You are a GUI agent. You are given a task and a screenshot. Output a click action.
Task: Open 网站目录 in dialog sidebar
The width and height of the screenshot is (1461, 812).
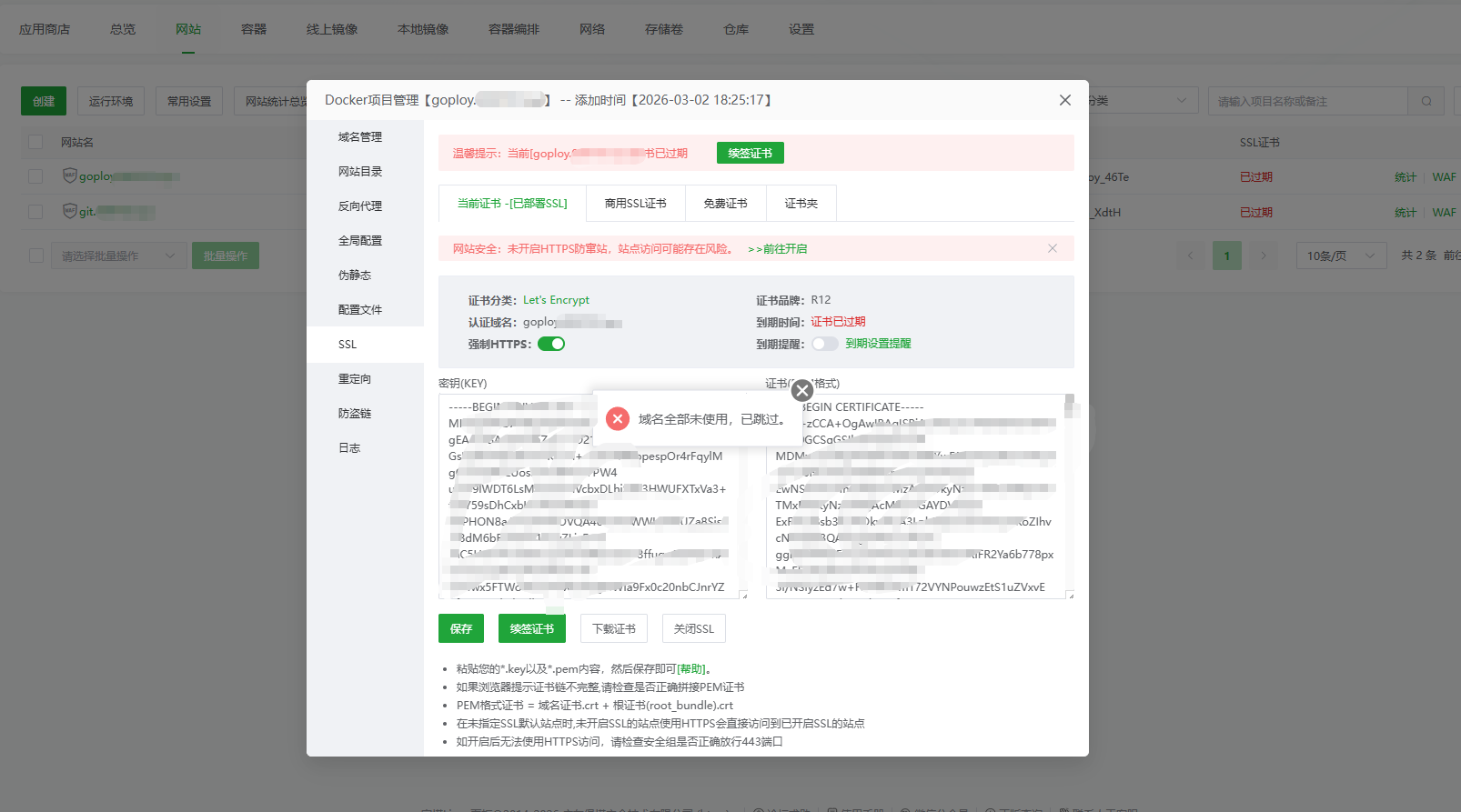coord(365,172)
